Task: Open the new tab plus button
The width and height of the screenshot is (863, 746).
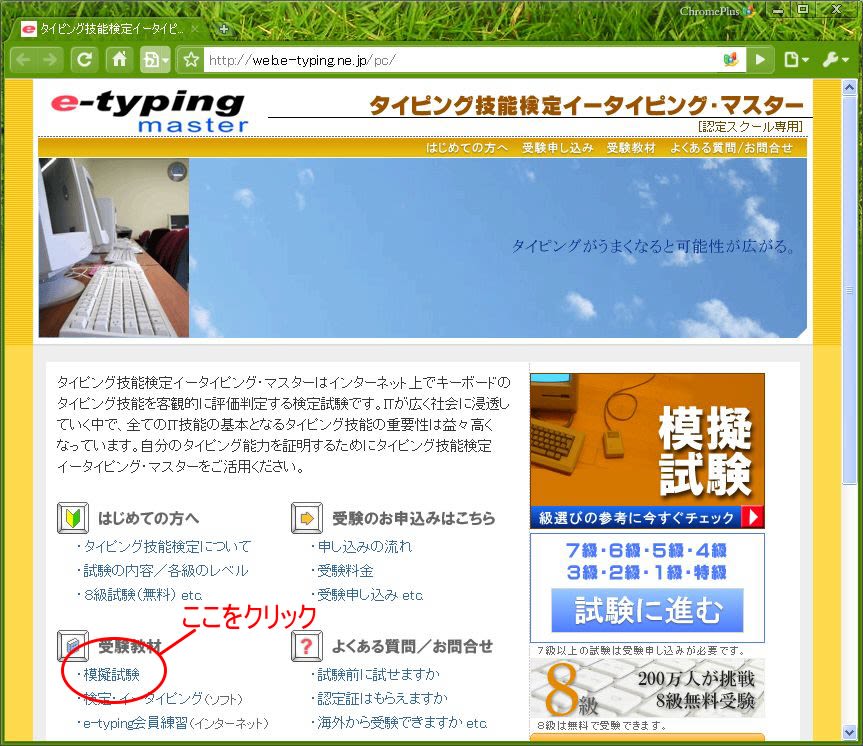Action: point(223,29)
